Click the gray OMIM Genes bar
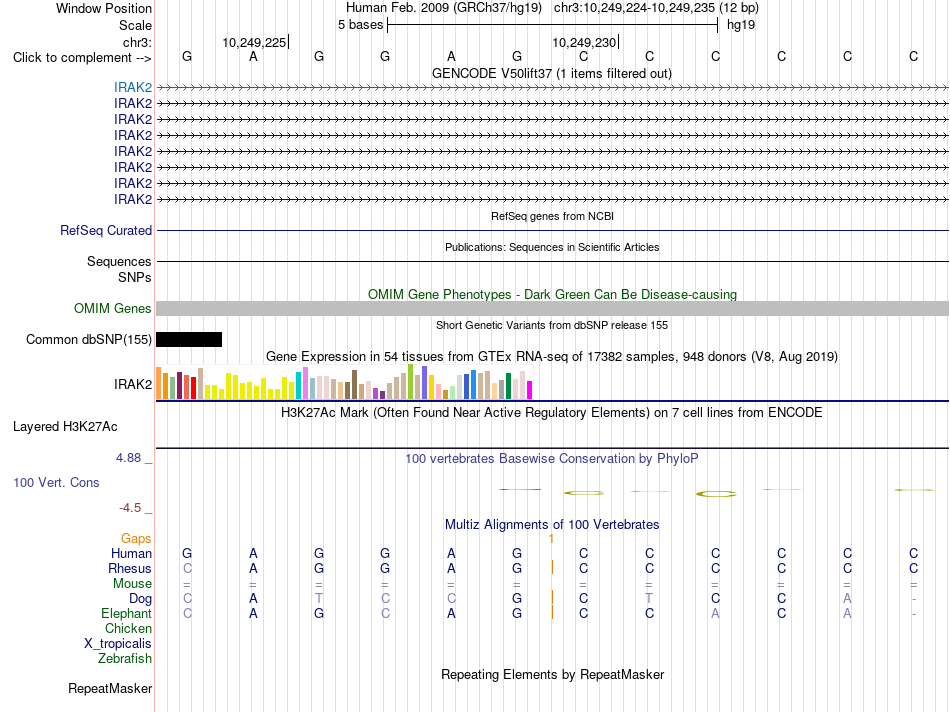 click(552, 308)
